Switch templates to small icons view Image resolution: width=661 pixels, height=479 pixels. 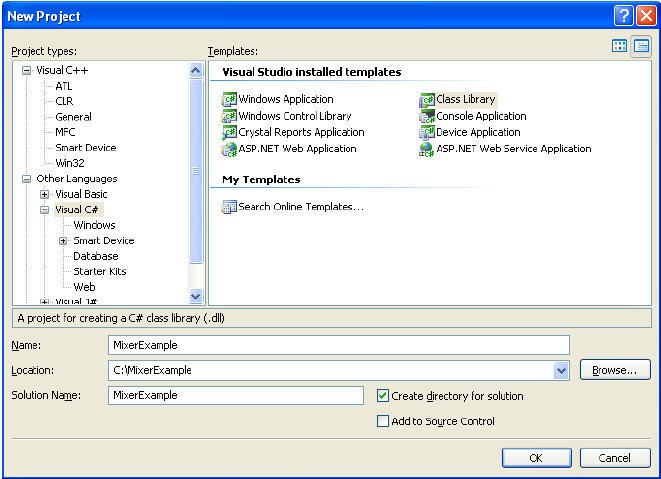click(x=641, y=46)
